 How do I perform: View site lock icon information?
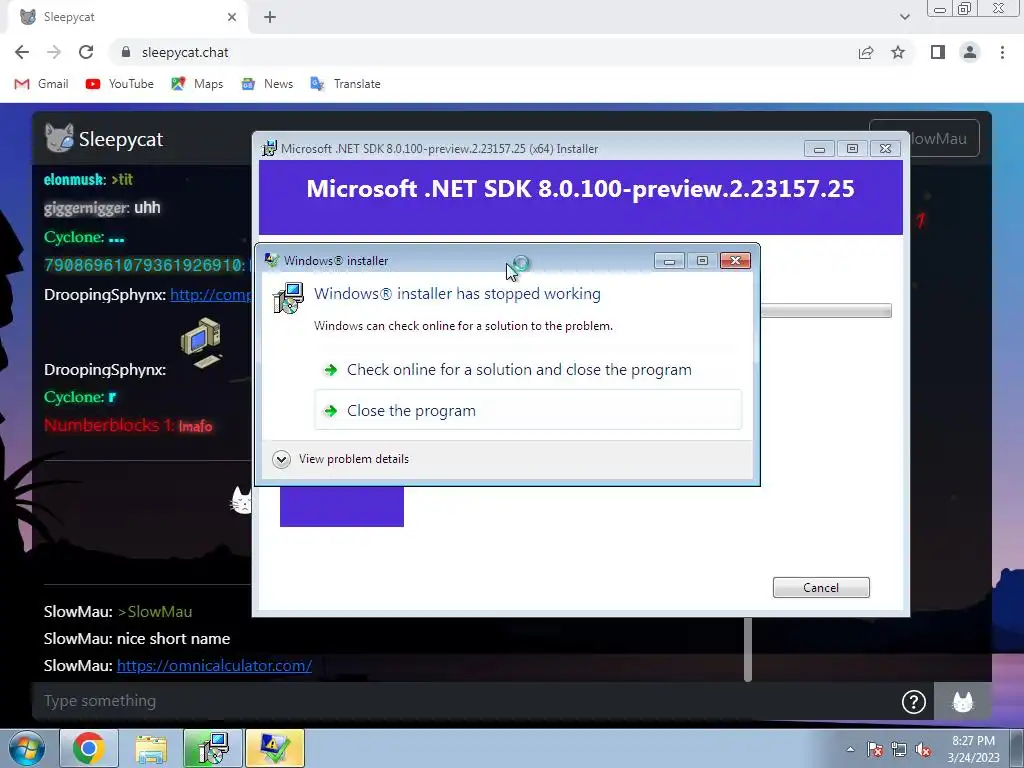(126, 52)
